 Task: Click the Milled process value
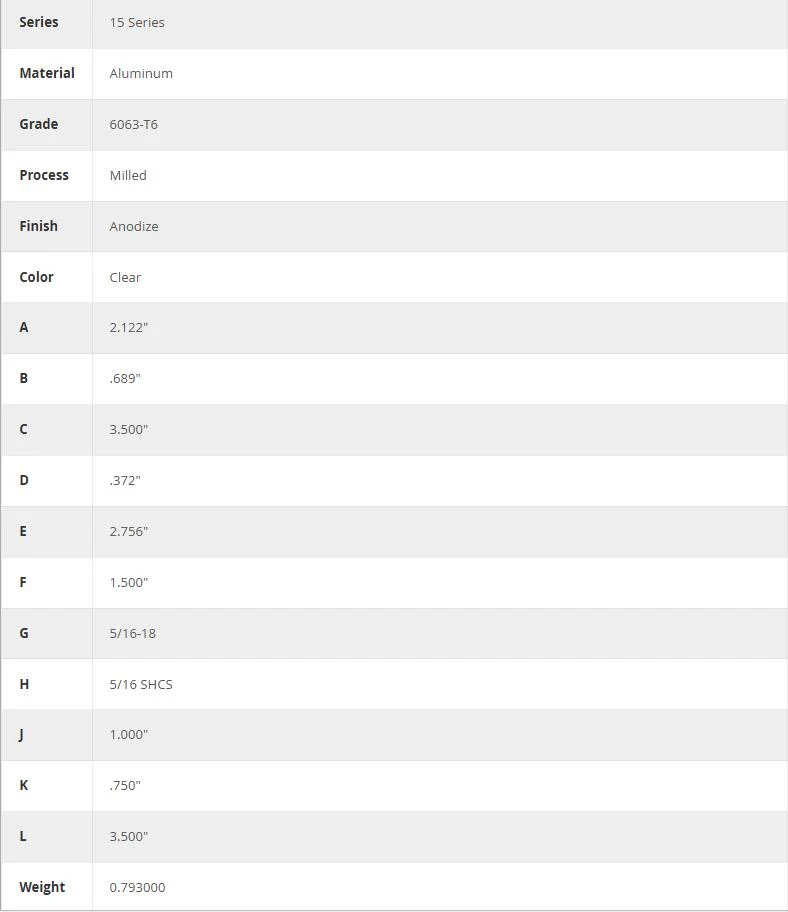click(x=128, y=176)
